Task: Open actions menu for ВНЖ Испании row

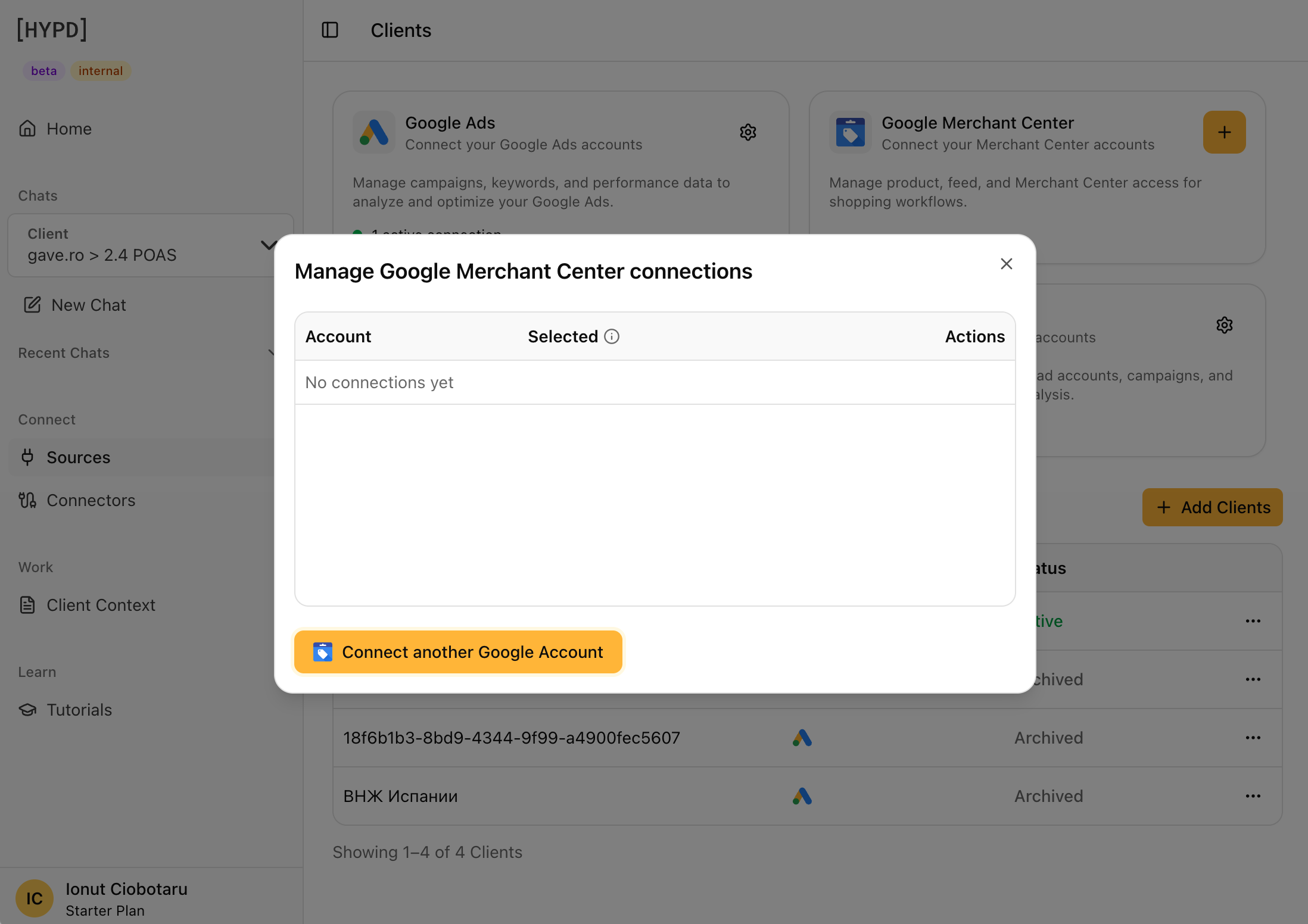Action: (x=1253, y=796)
